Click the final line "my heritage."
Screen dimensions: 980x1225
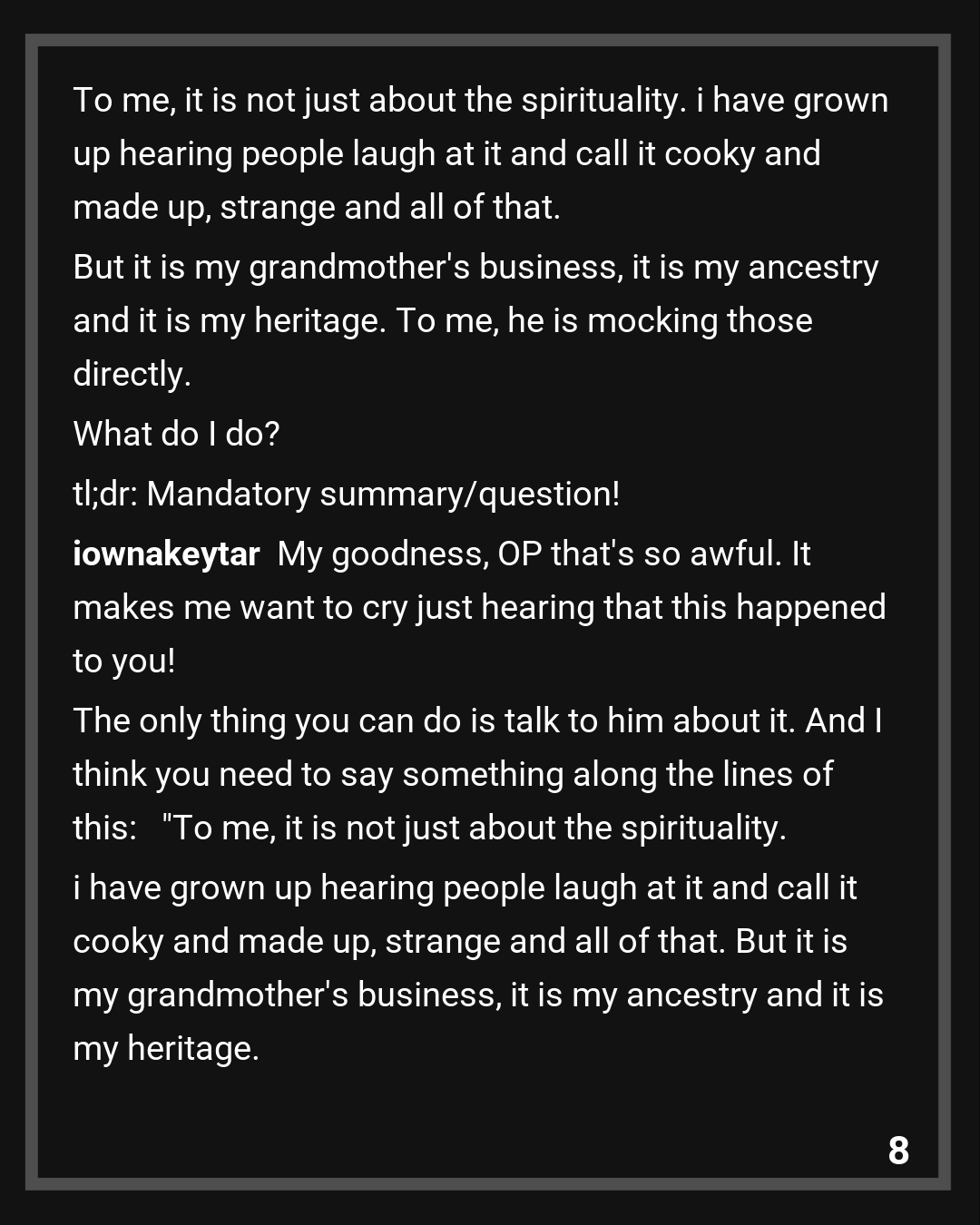click(x=166, y=1049)
